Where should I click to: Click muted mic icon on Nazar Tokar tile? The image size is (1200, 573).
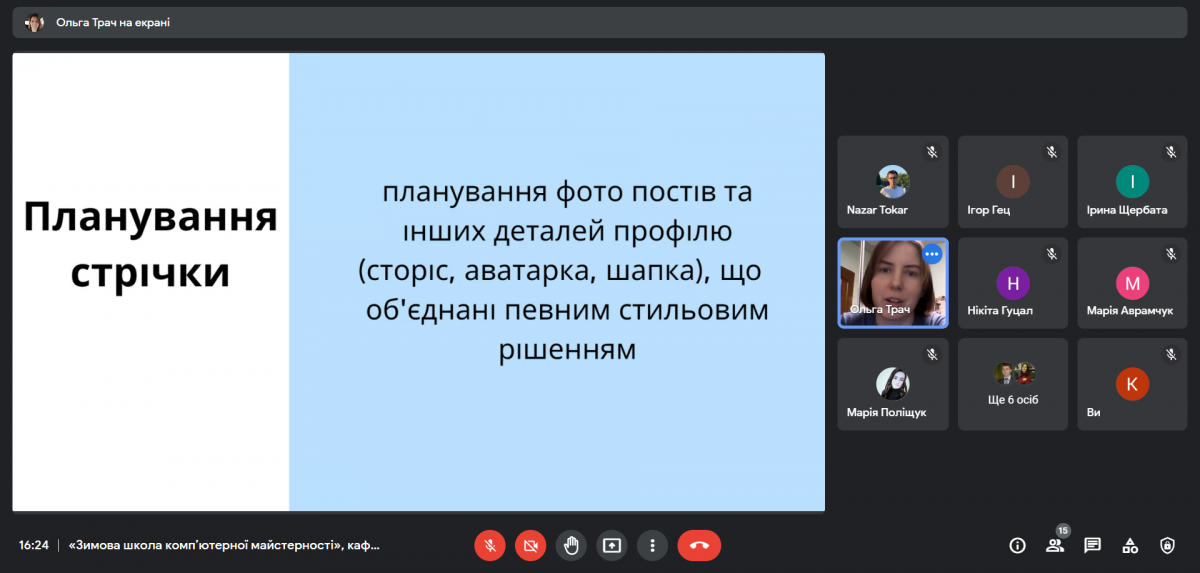(932, 152)
